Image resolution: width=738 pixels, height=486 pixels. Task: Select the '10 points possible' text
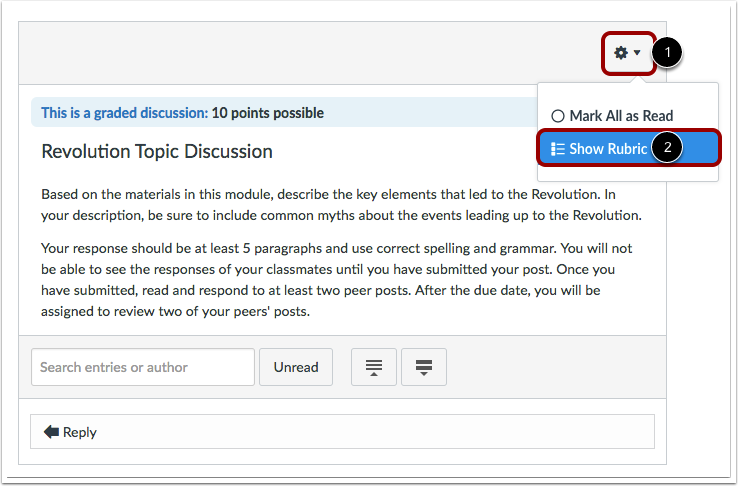(x=267, y=113)
